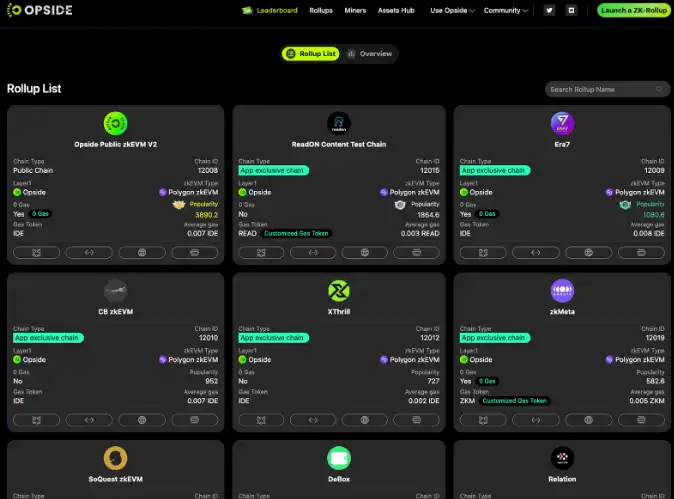This screenshot has width=674, height=499.
Task: Expand the Use Opside dropdown
Action: [452, 10]
